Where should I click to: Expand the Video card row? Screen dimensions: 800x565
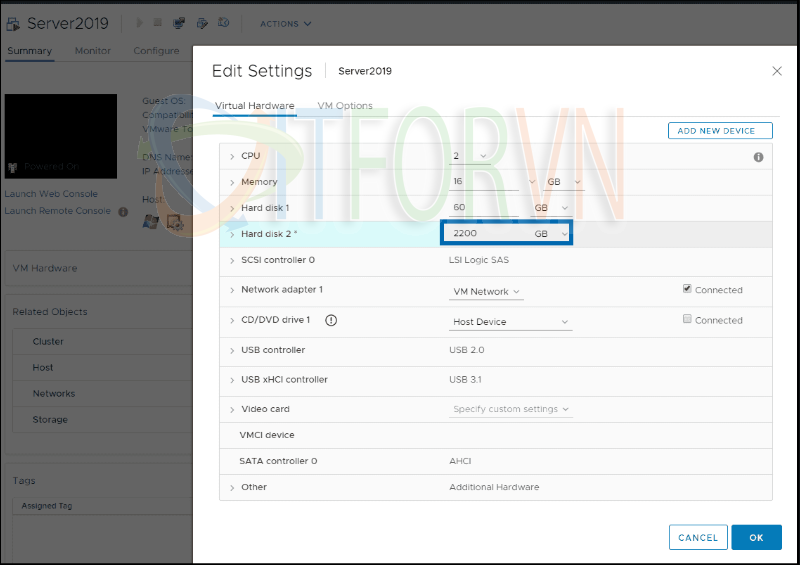(x=232, y=410)
